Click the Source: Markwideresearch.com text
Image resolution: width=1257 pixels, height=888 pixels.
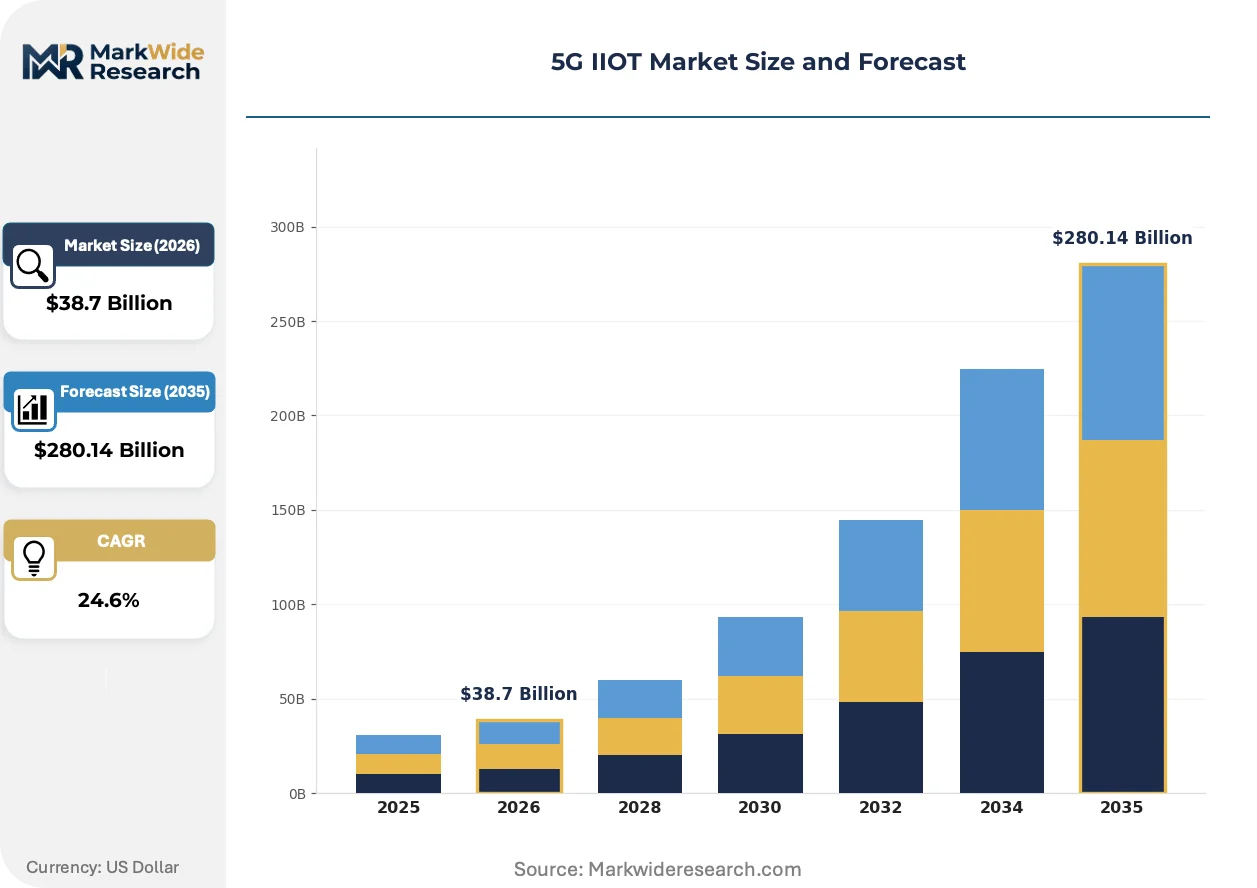[657, 869]
